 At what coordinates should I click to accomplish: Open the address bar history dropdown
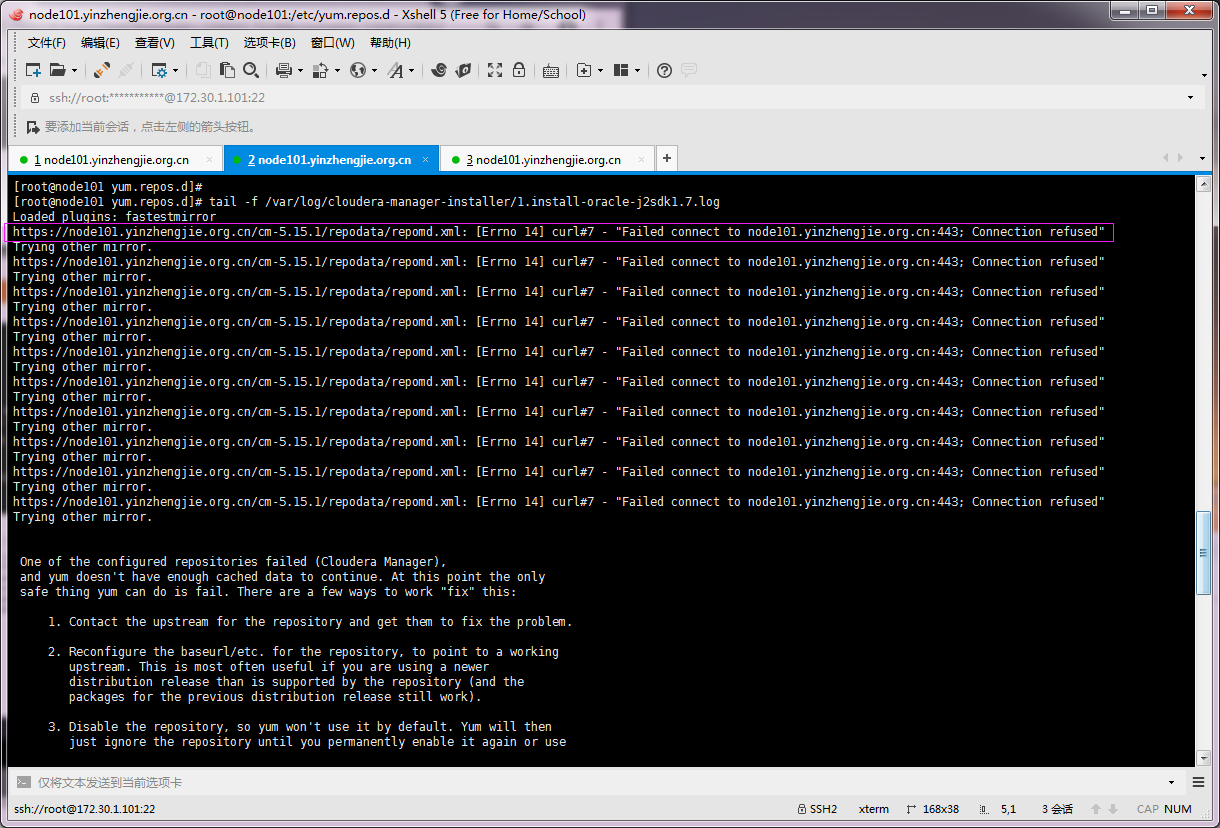[x=1190, y=98]
